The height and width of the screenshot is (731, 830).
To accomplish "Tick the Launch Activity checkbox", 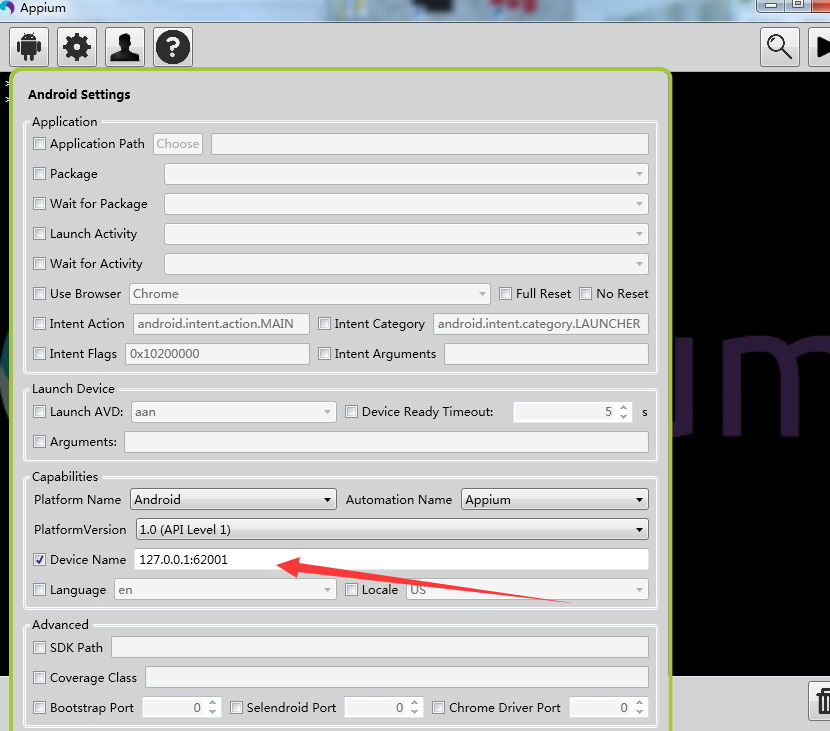I will tap(40, 233).
